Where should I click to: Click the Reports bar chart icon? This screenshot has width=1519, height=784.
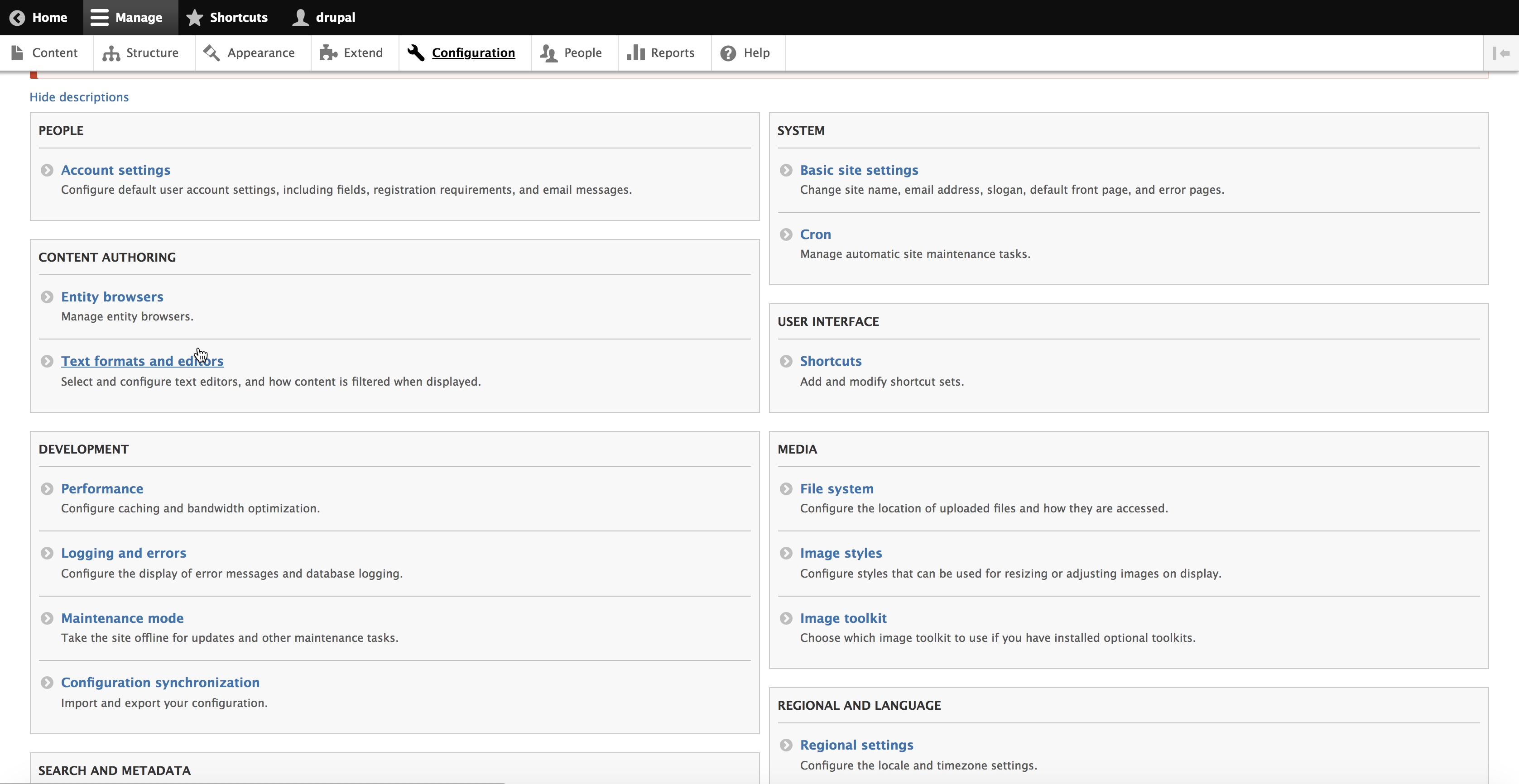636,53
